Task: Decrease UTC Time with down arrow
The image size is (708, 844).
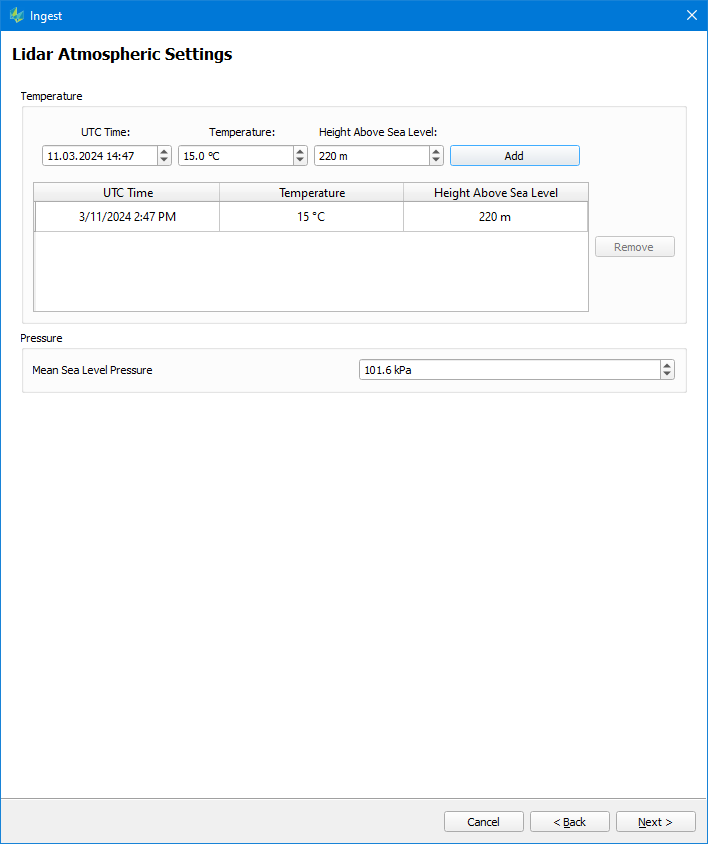Action: coord(164,160)
